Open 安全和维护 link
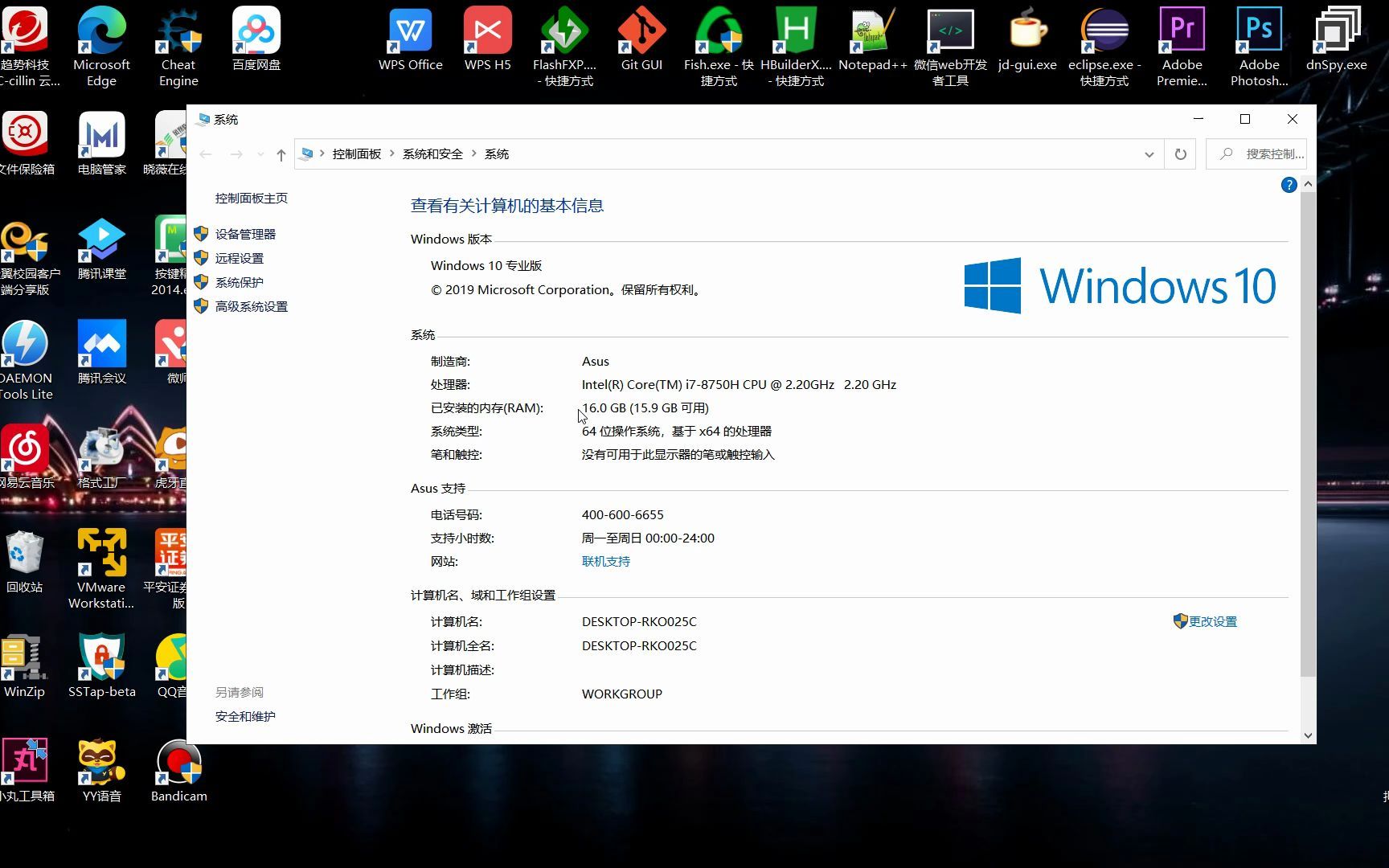1389x868 pixels. tap(245, 716)
